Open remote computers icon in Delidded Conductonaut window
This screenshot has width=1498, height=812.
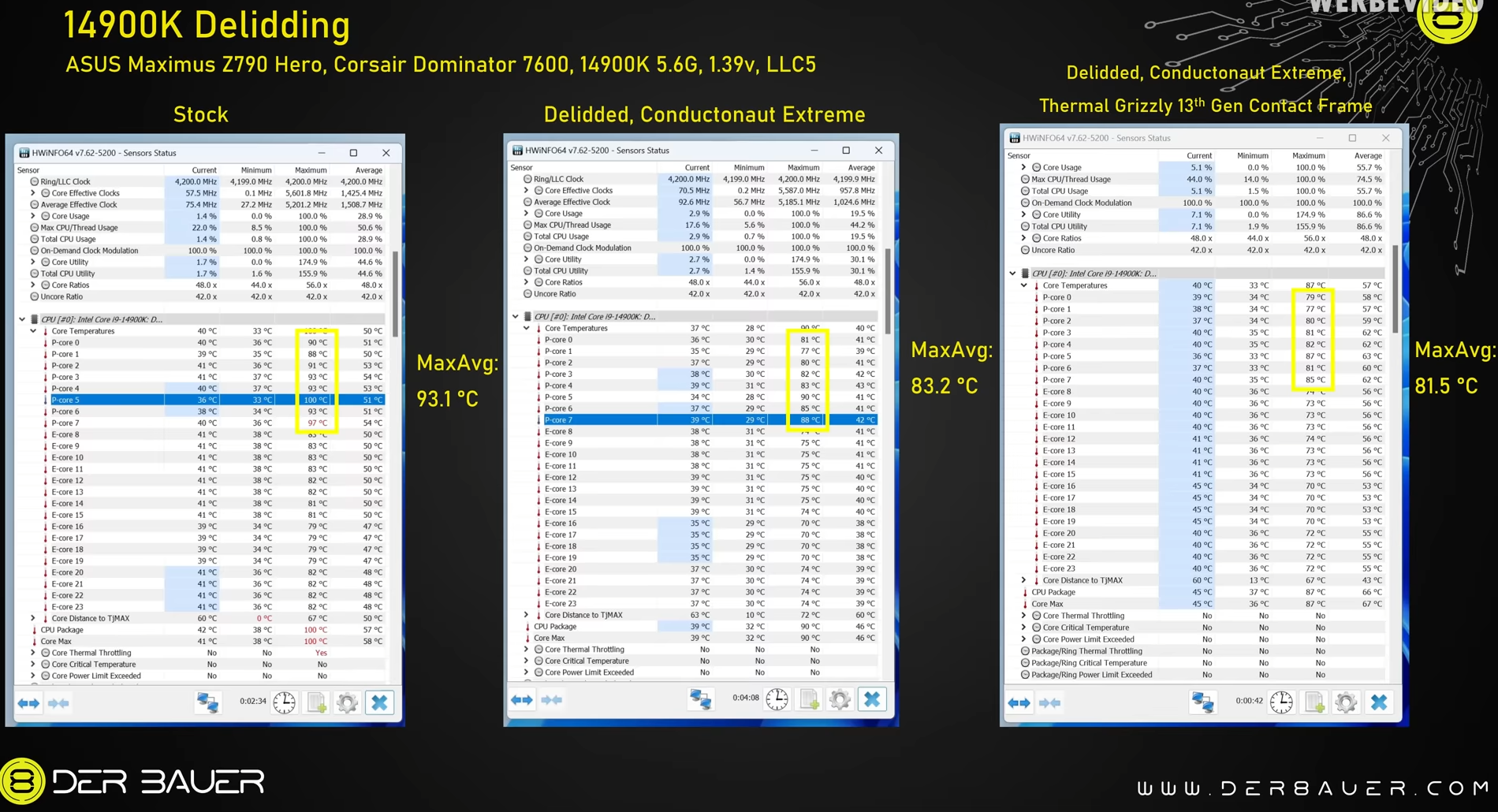point(700,699)
